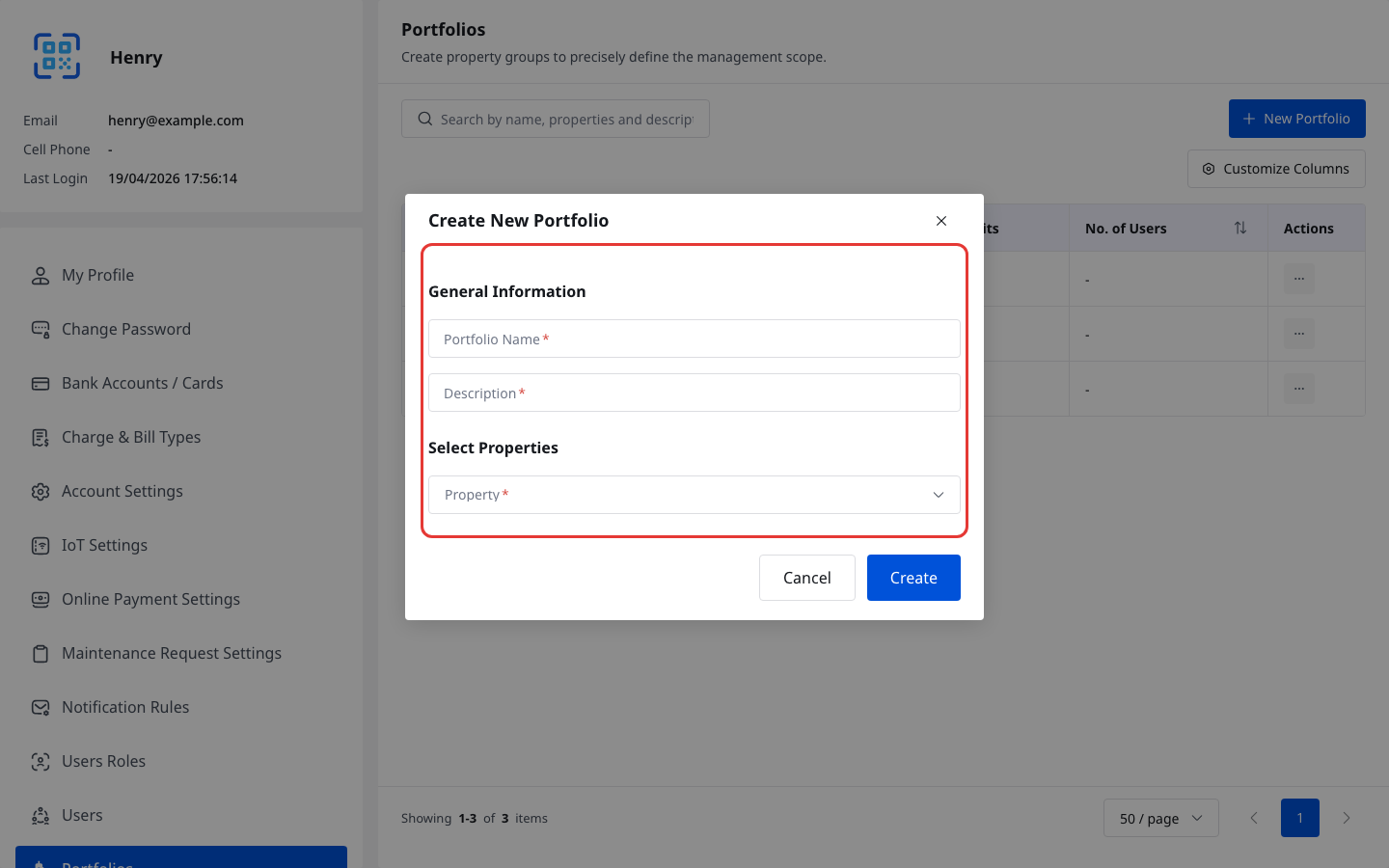The width and height of the screenshot is (1389, 868).
Task: Open Notification Rules
Action: tap(181, 708)
